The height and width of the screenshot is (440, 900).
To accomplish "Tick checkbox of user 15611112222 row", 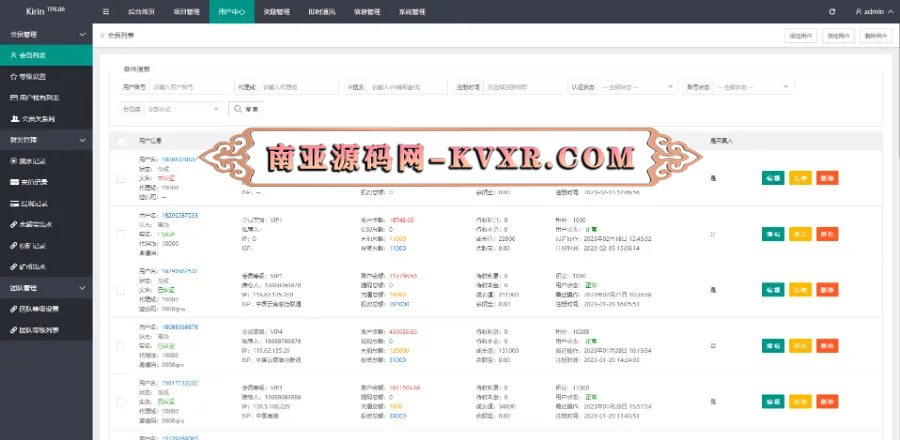I will 121,402.
